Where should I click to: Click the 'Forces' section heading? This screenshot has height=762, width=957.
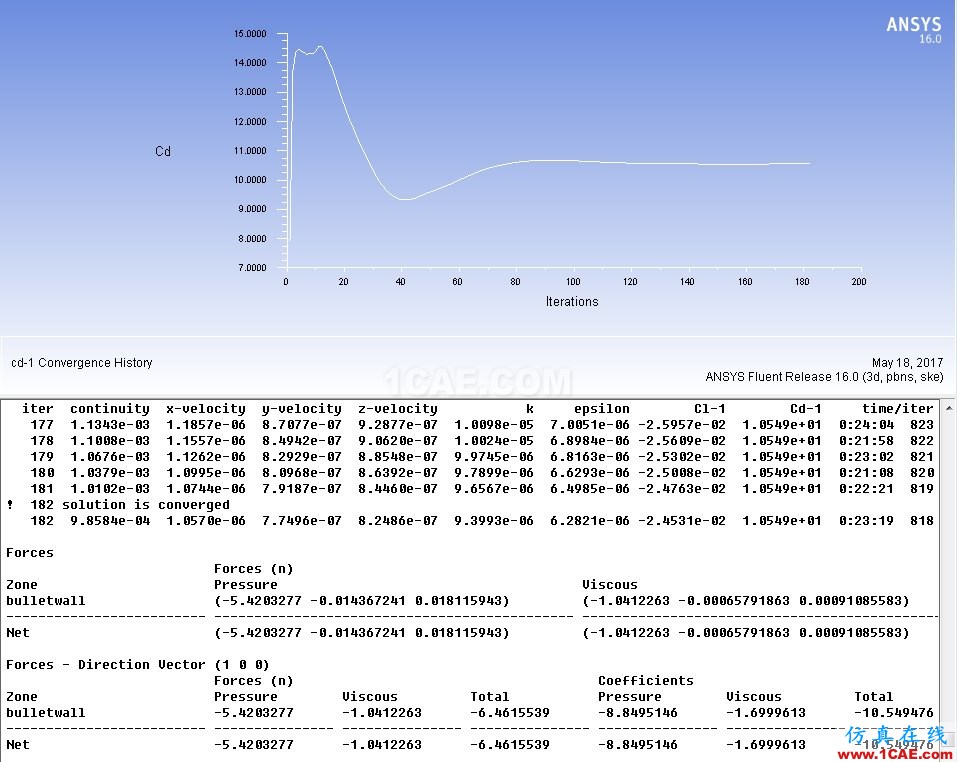[30, 553]
